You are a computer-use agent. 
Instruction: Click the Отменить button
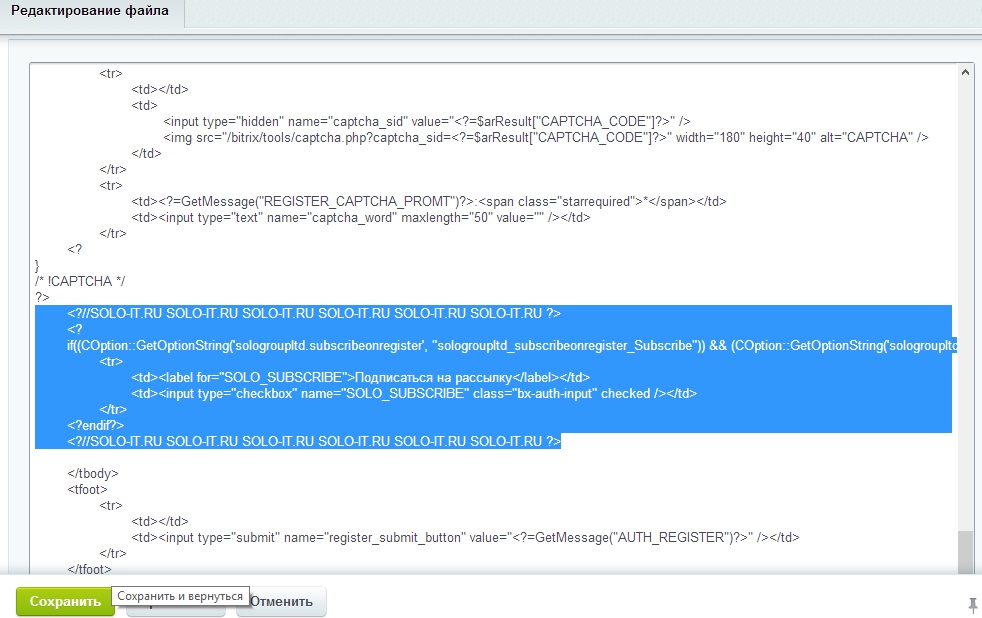[281, 601]
